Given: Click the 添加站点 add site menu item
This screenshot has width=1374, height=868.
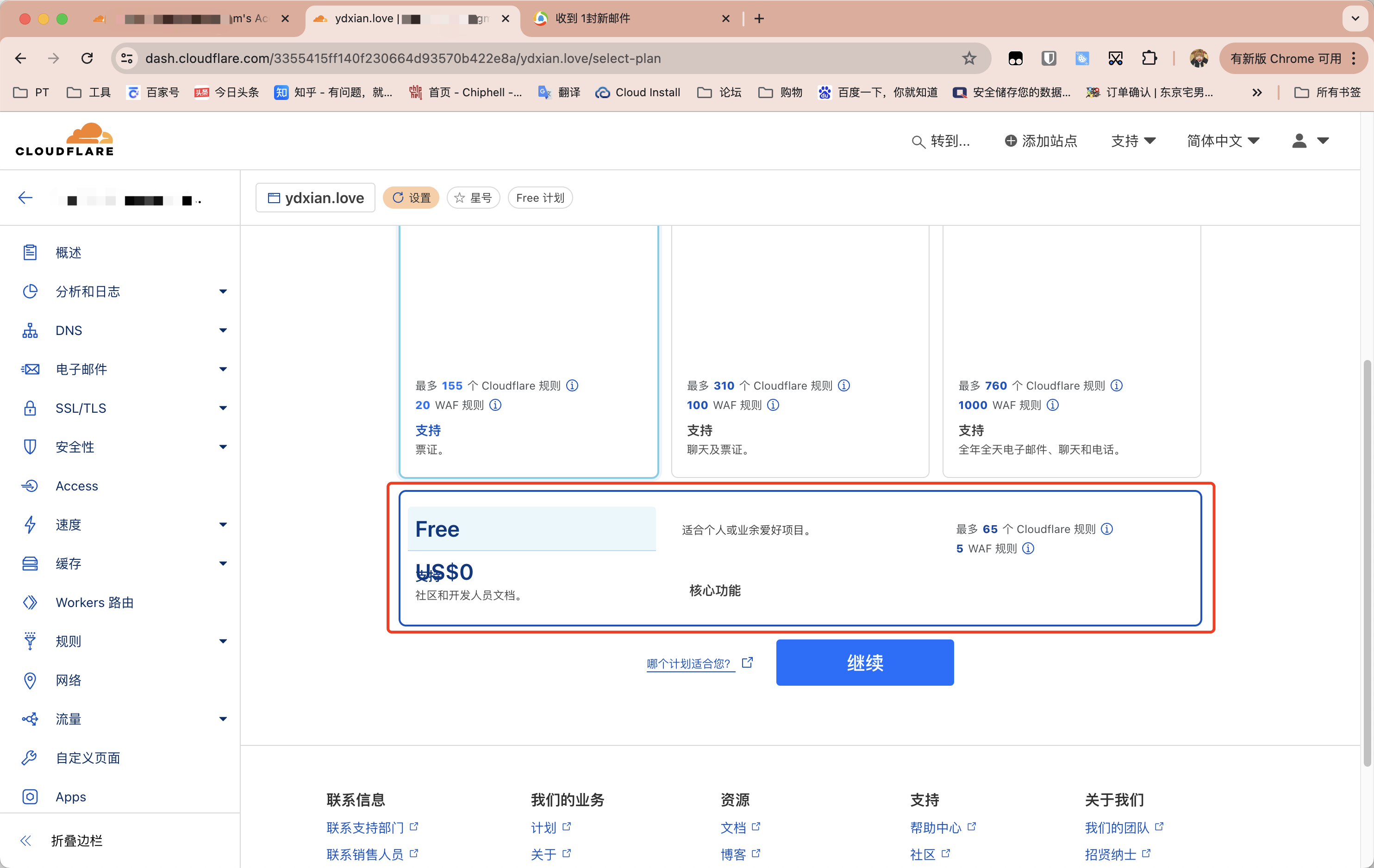Looking at the screenshot, I should tap(1041, 140).
